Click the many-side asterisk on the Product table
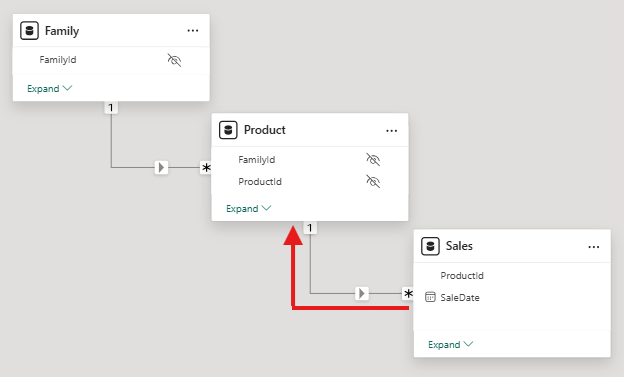Screen dimensions: 624x377 206,168
